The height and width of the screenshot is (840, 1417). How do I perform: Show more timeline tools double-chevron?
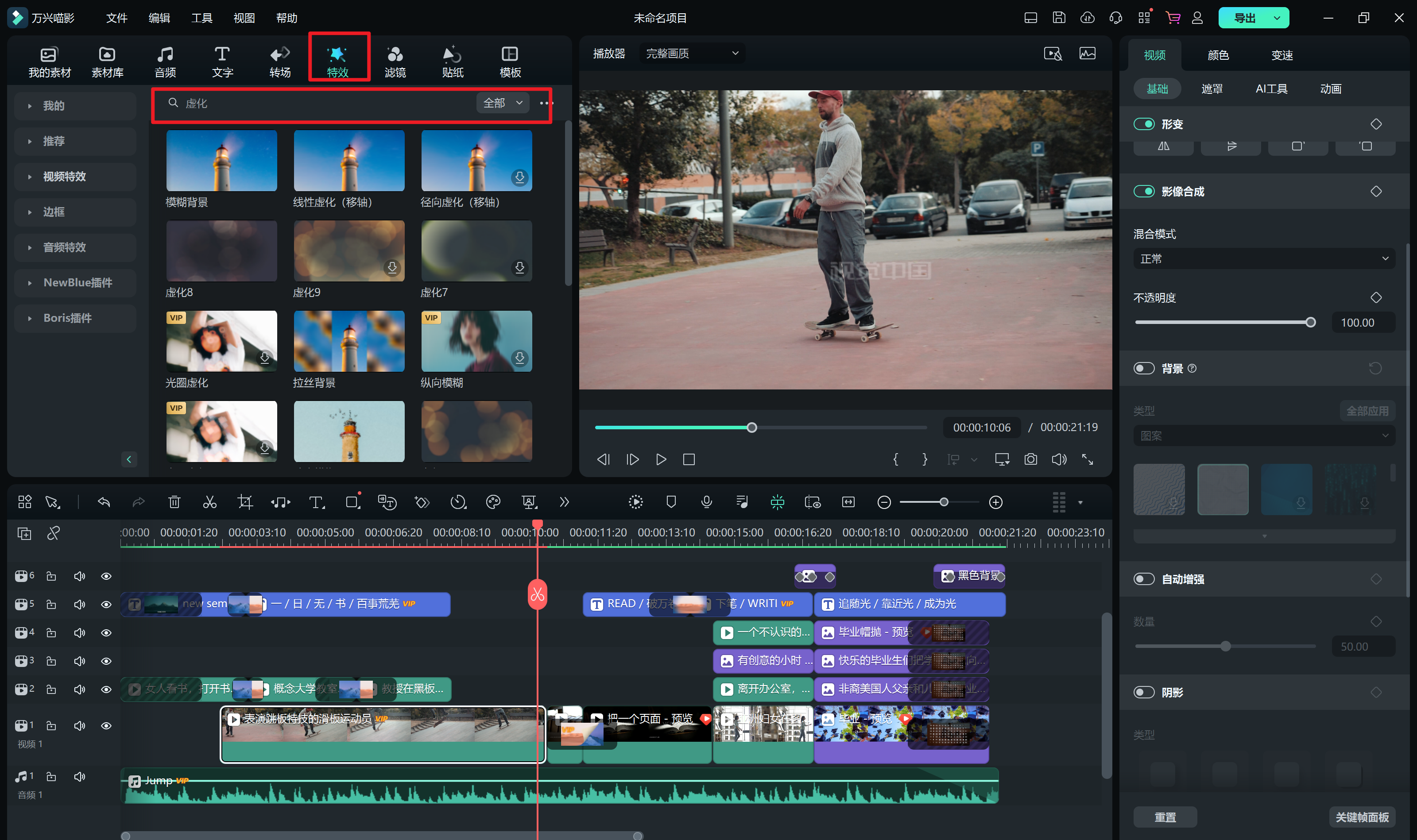pyautogui.click(x=564, y=501)
